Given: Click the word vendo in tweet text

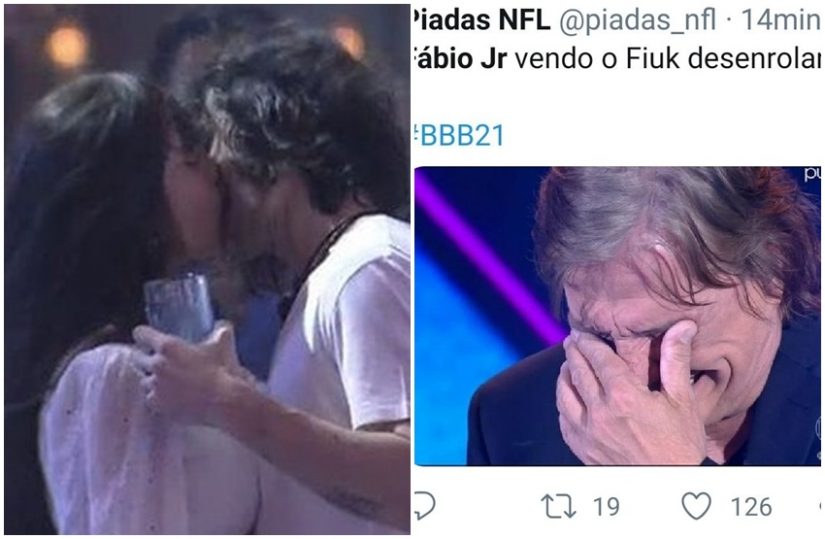Looking at the screenshot, I should pos(554,59).
